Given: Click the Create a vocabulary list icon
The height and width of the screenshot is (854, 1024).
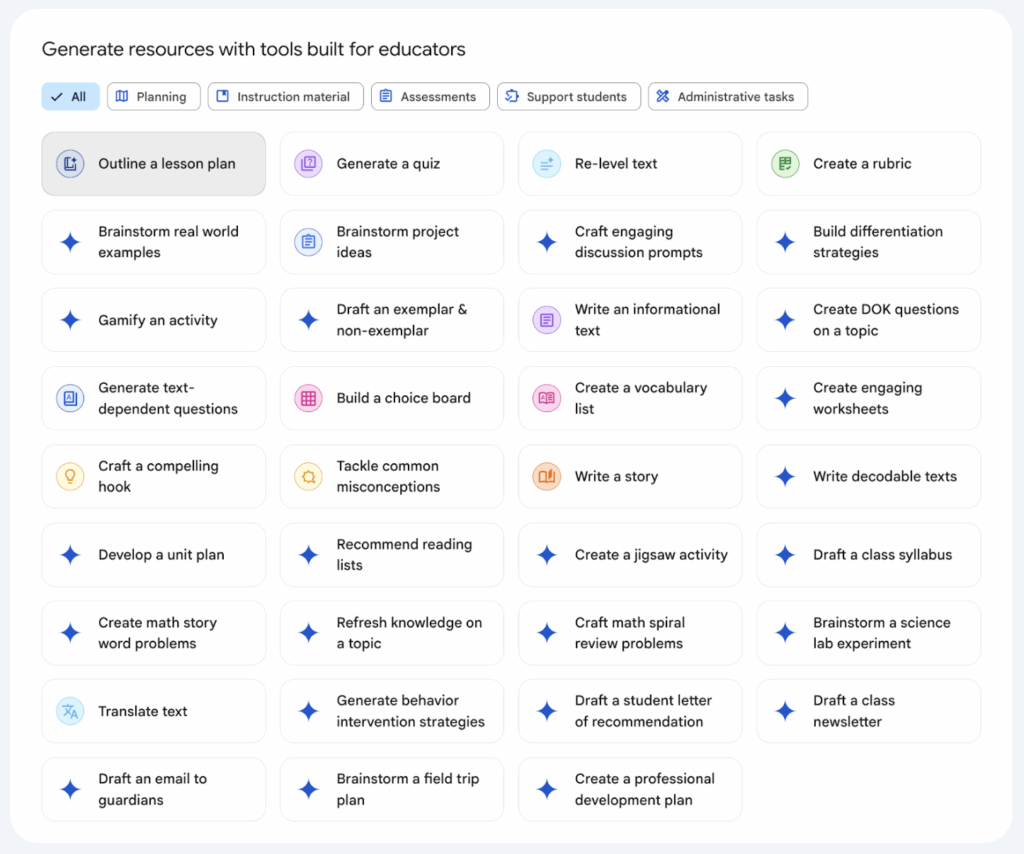Looking at the screenshot, I should (x=546, y=398).
